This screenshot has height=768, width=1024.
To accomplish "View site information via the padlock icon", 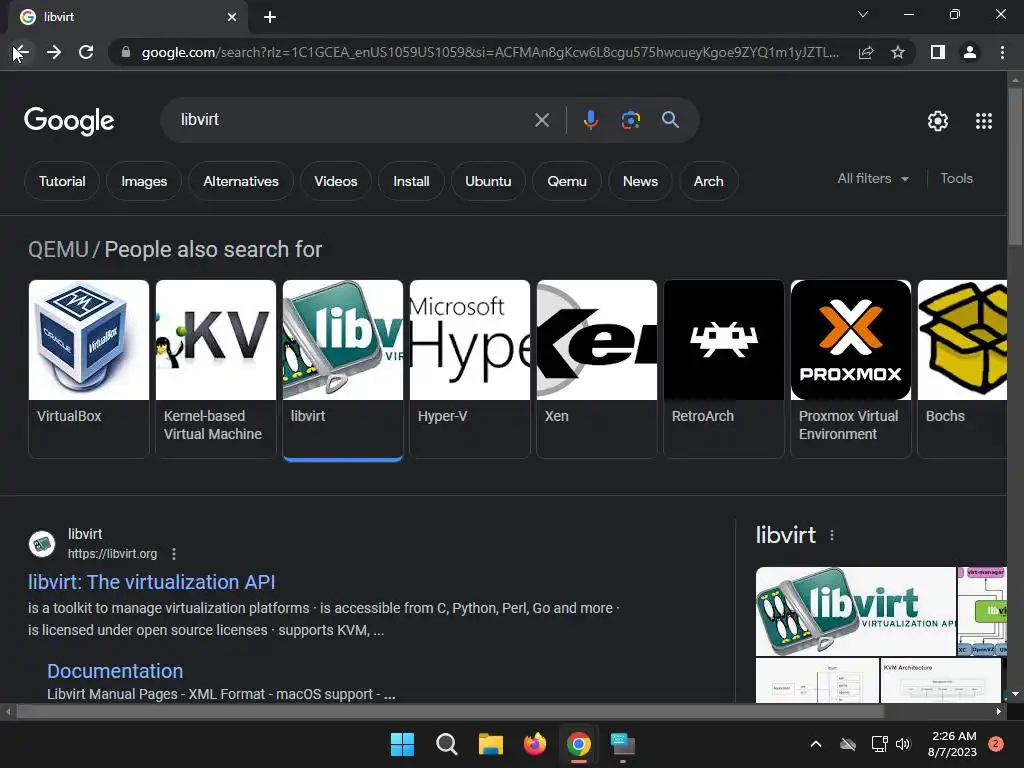I will click(x=126, y=52).
